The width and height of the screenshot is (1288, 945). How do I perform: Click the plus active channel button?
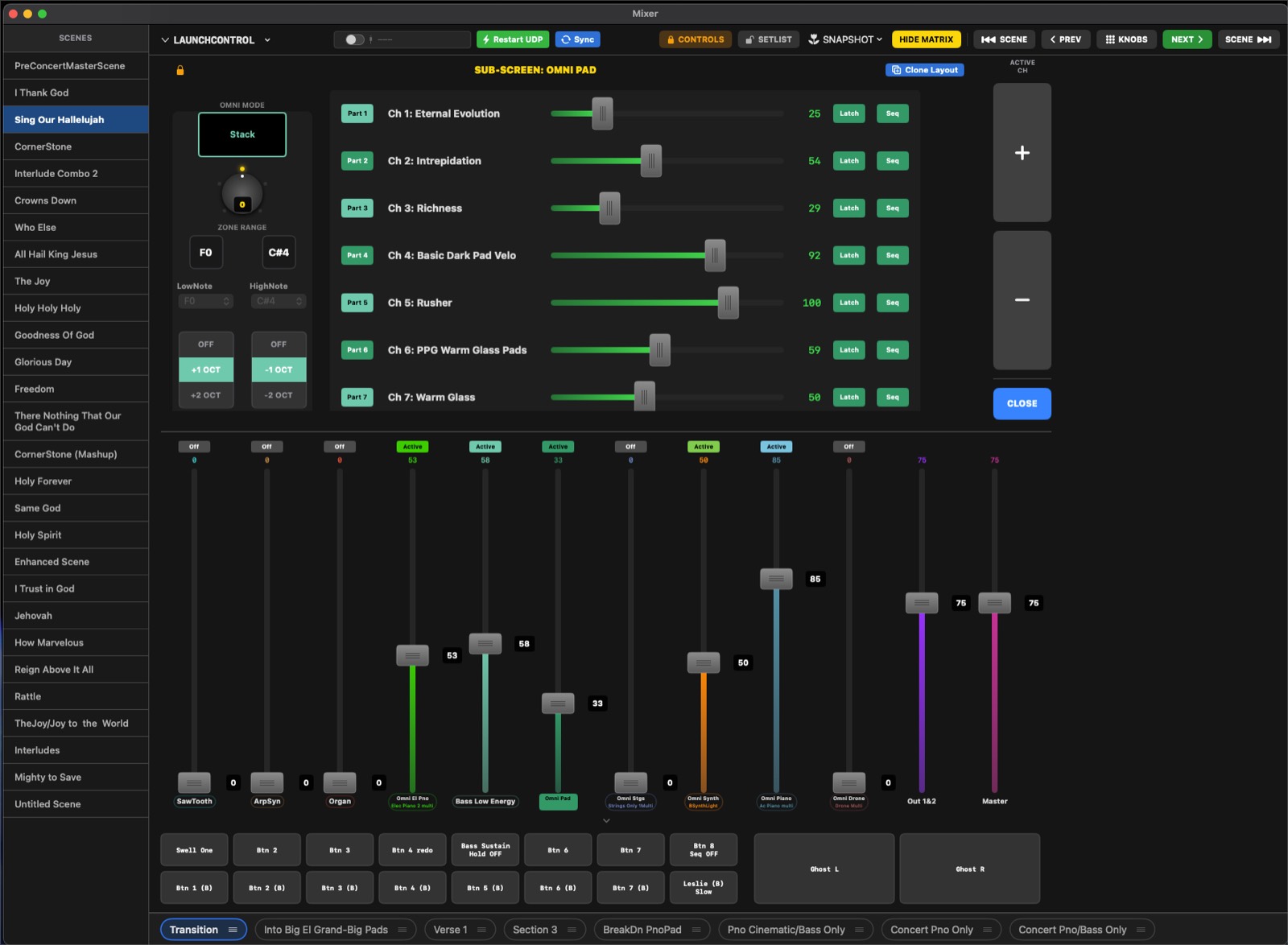click(1022, 152)
